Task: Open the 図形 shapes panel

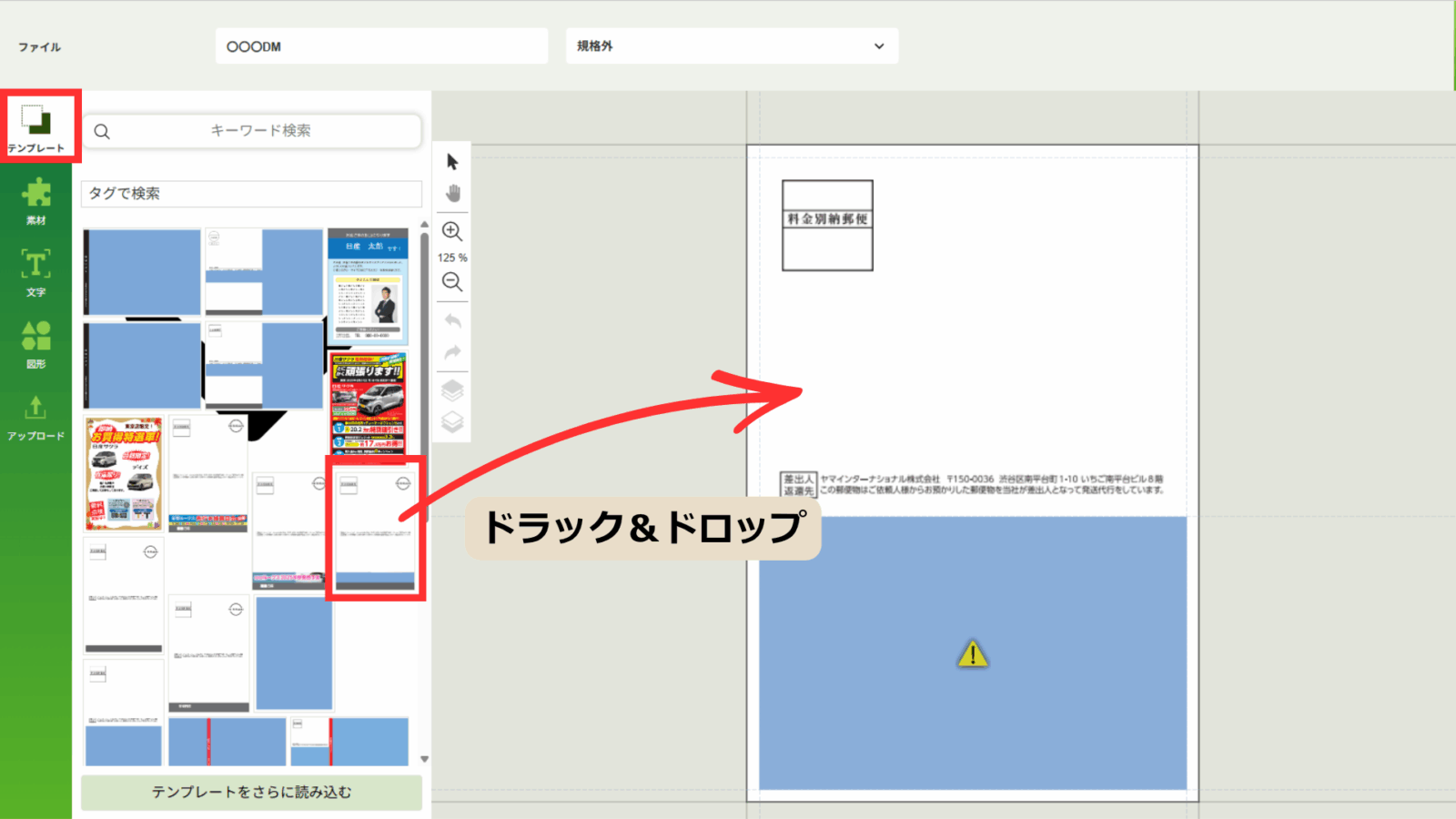Action: click(36, 344)
